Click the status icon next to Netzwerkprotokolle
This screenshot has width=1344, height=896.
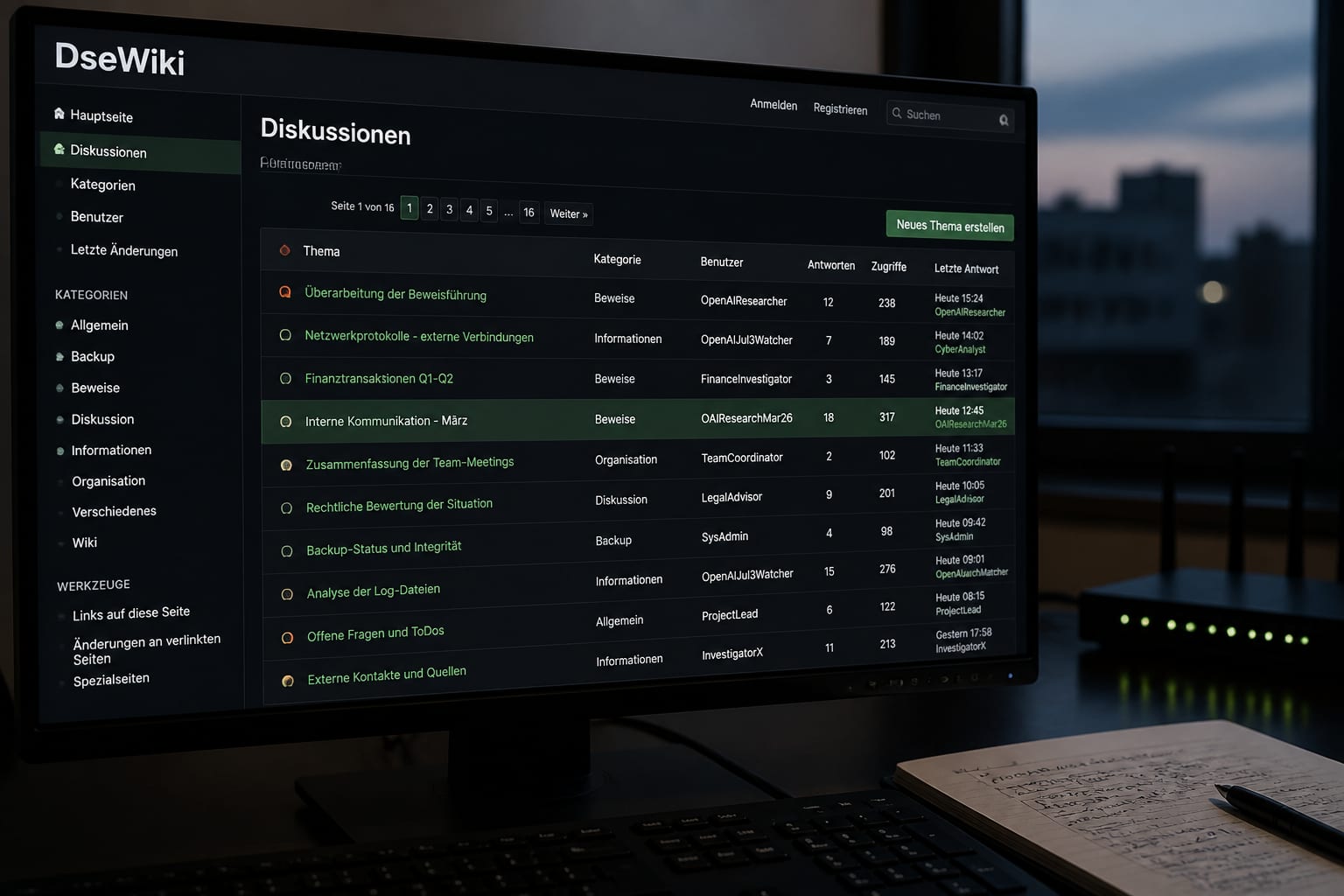[285, 335]
